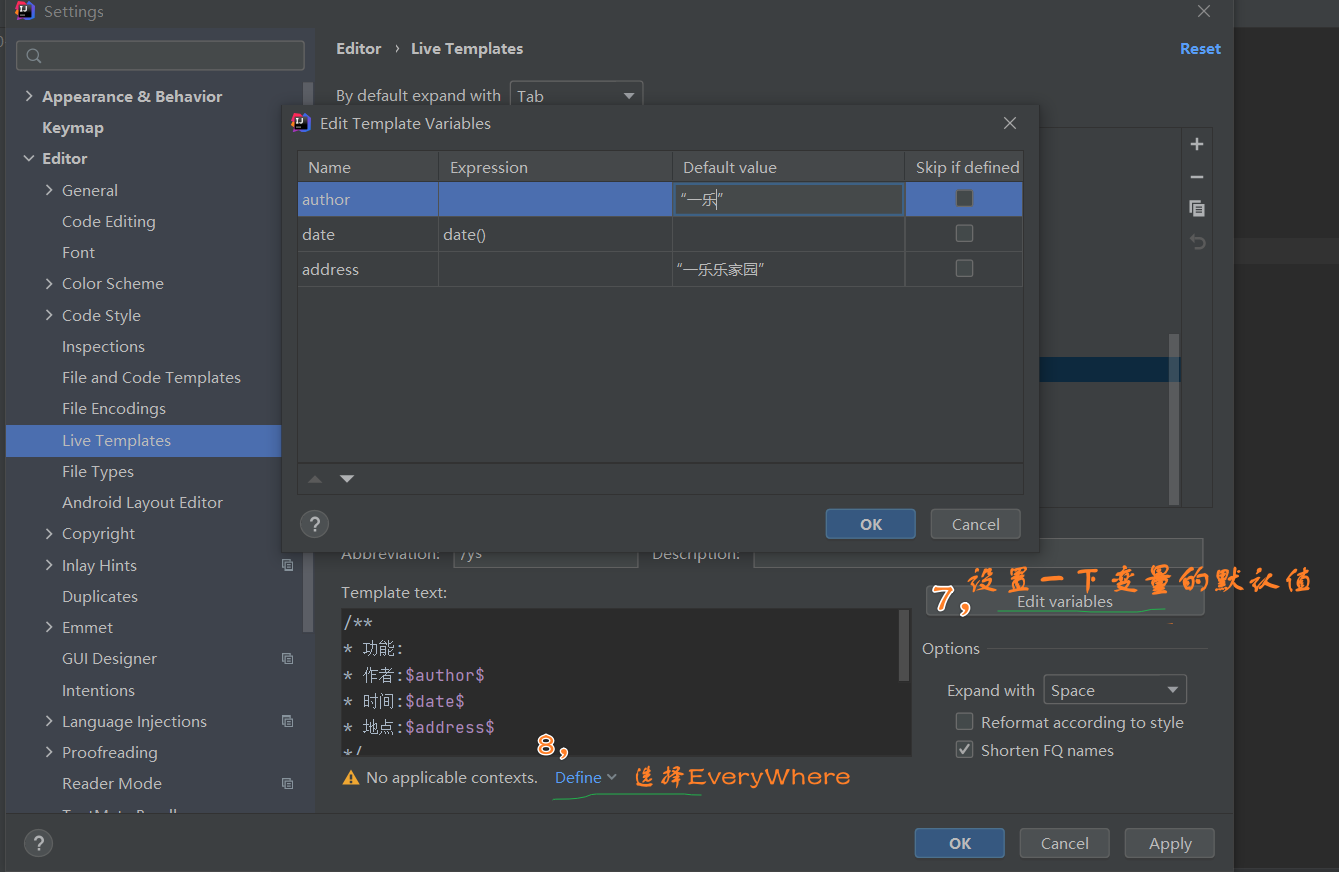Open the By default expand with dropdown
The image size is (1339, 872).
(576, 96)
